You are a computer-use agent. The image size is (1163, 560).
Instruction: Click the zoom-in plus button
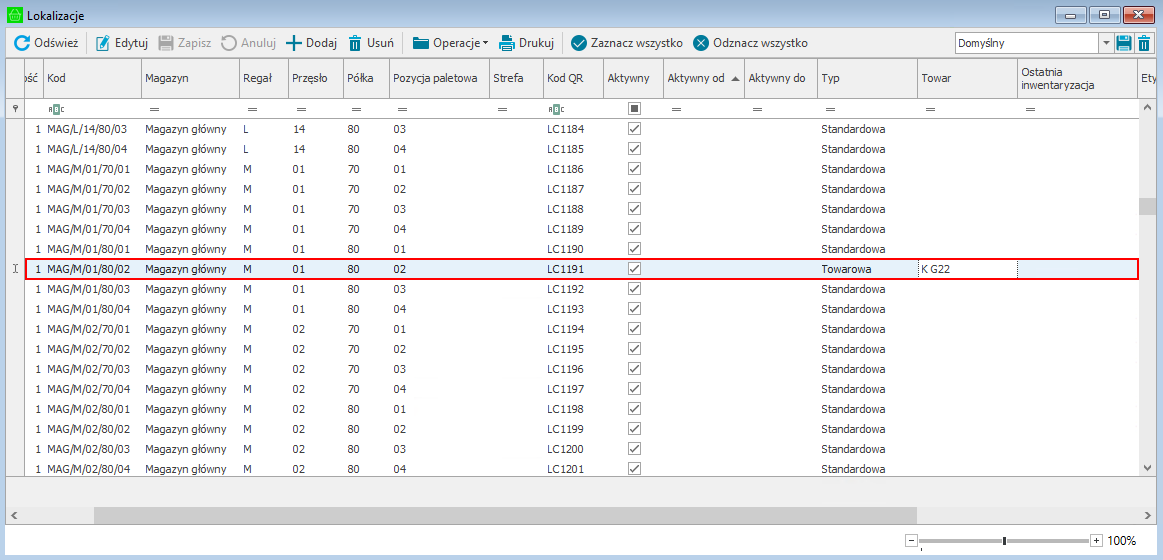pos(1096,540)
